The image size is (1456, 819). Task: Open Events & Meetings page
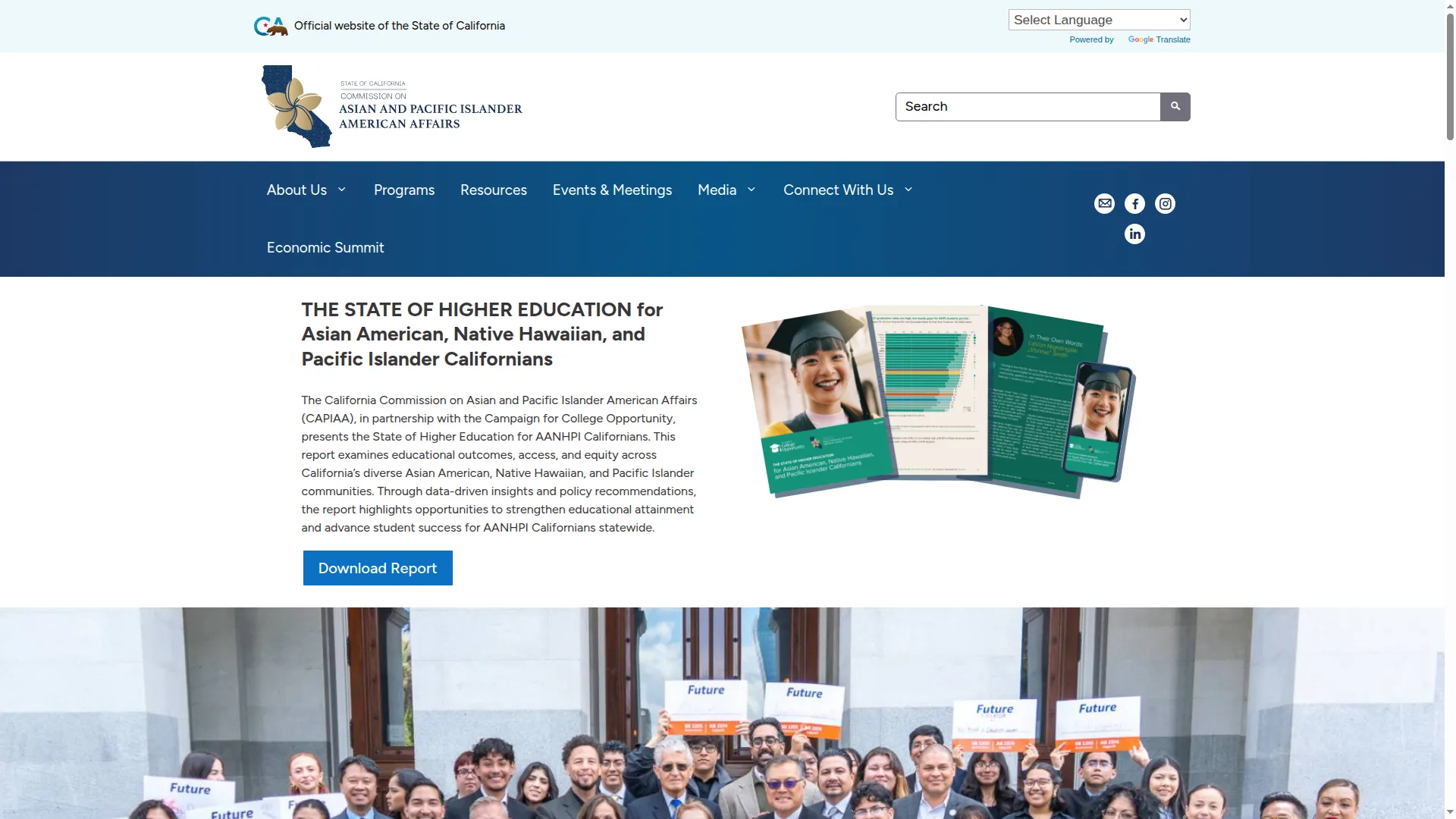[x=612, y=190]
